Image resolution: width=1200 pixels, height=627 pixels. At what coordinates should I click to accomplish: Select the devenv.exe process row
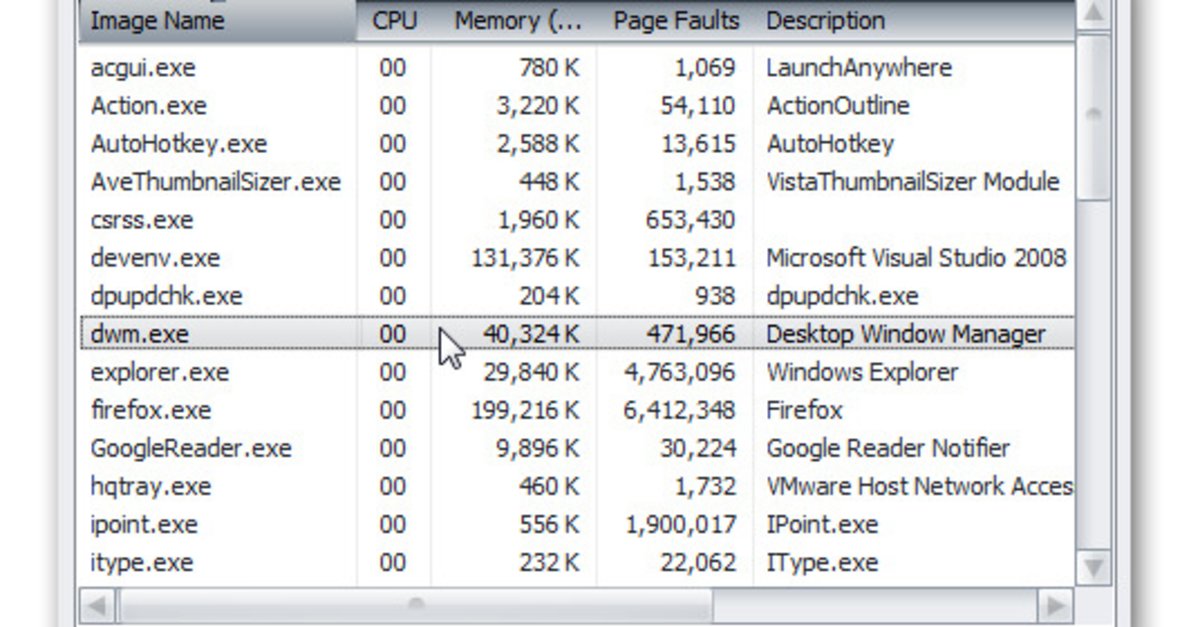coord(155,258)
